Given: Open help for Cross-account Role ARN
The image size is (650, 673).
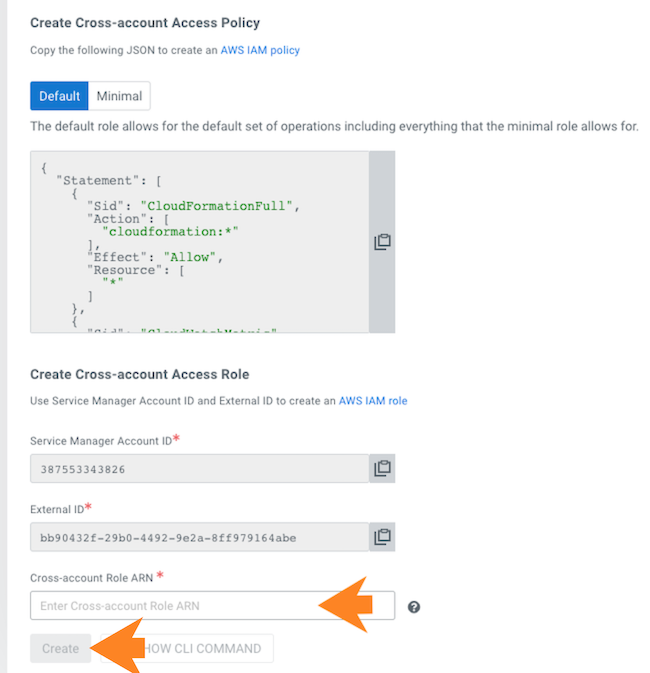Looking at the screenshot, I should (x=413, y=606).
